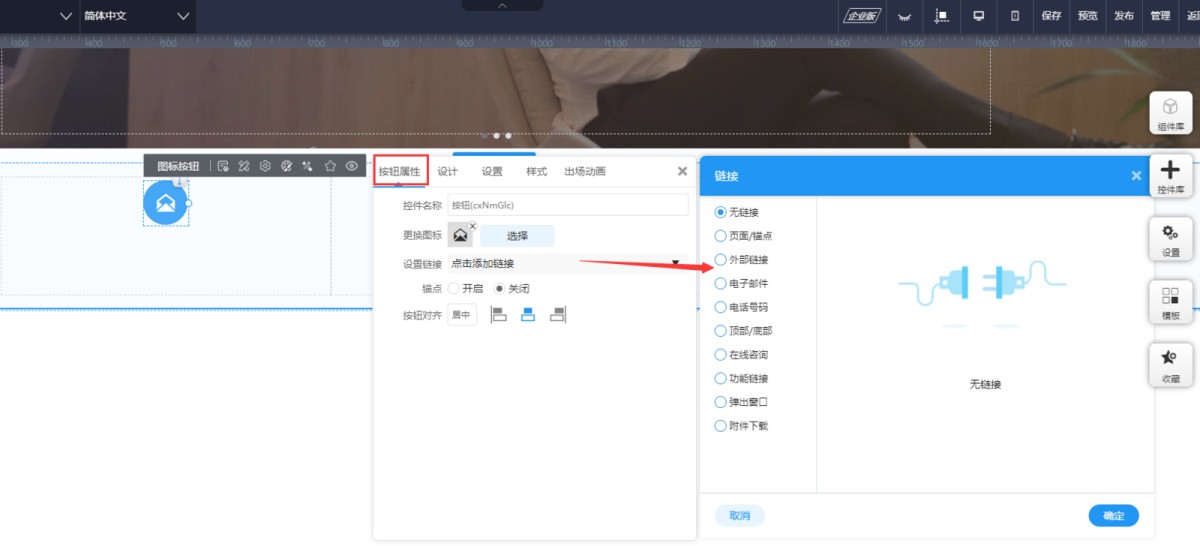Click the gear icon in 图标按钮 toolbar
1200x546 pixels.
(x=265, y=166)
